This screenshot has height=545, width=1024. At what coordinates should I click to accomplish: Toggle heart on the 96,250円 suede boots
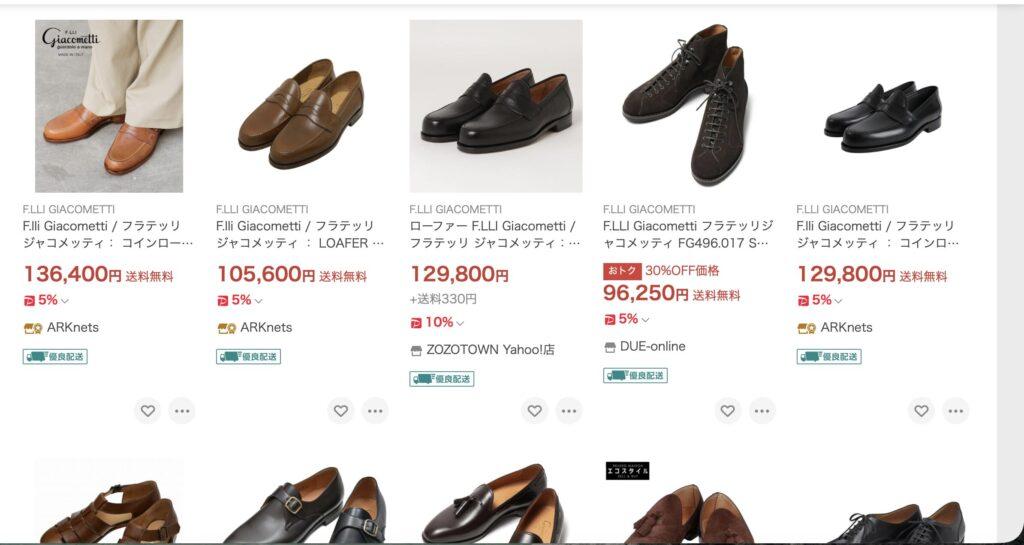tap(728, 410)
